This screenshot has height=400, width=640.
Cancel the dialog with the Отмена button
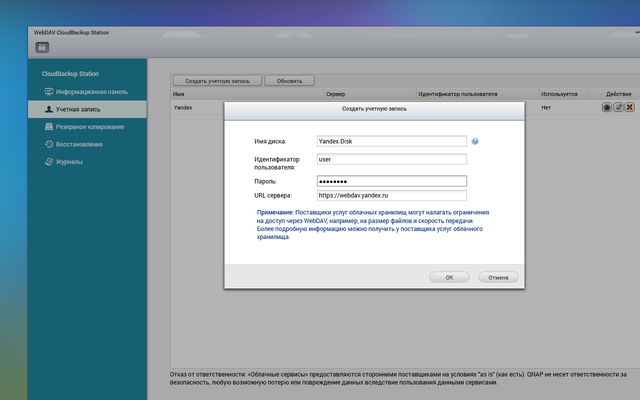click(x=498, y=277)
